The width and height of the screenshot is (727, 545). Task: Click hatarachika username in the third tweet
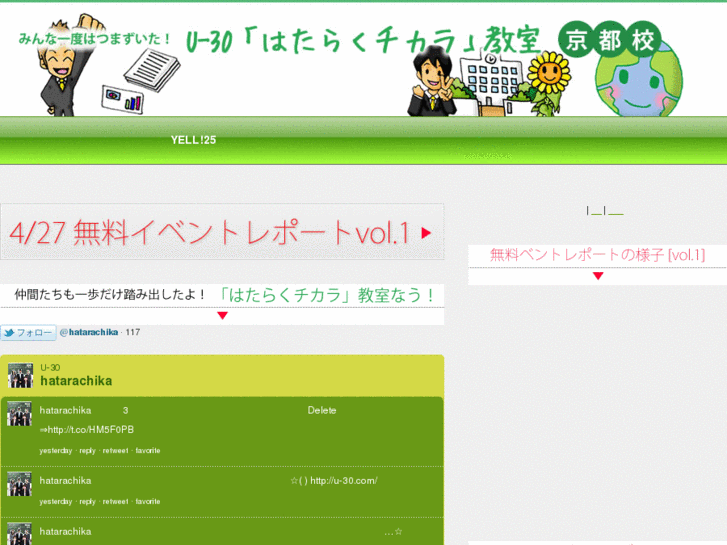click(x=65, y=532)
